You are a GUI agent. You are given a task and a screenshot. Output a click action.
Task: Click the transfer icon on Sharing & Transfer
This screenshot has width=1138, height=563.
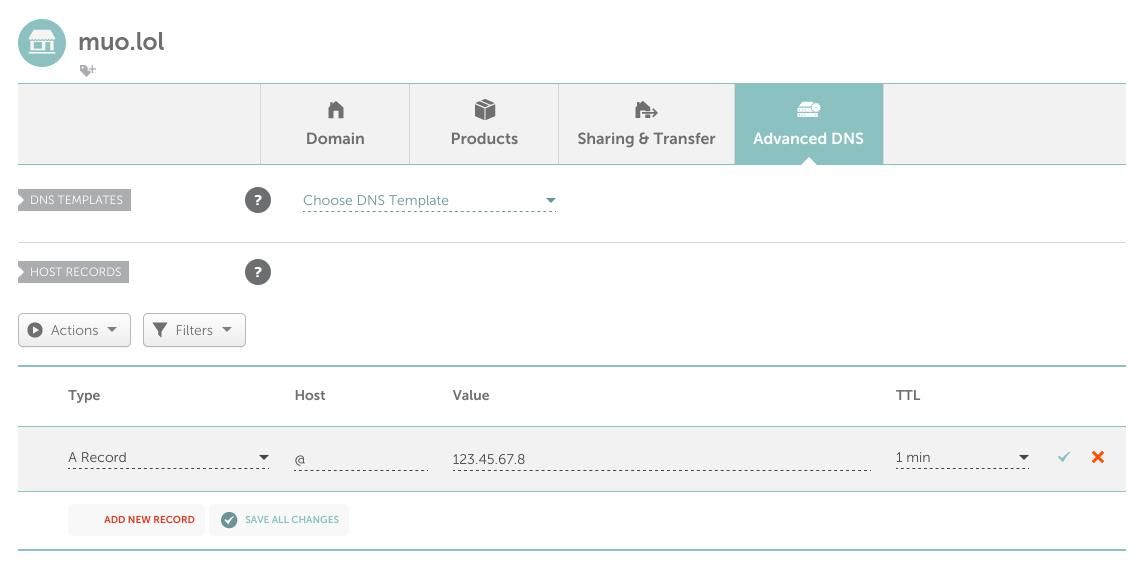click(646, 110)
